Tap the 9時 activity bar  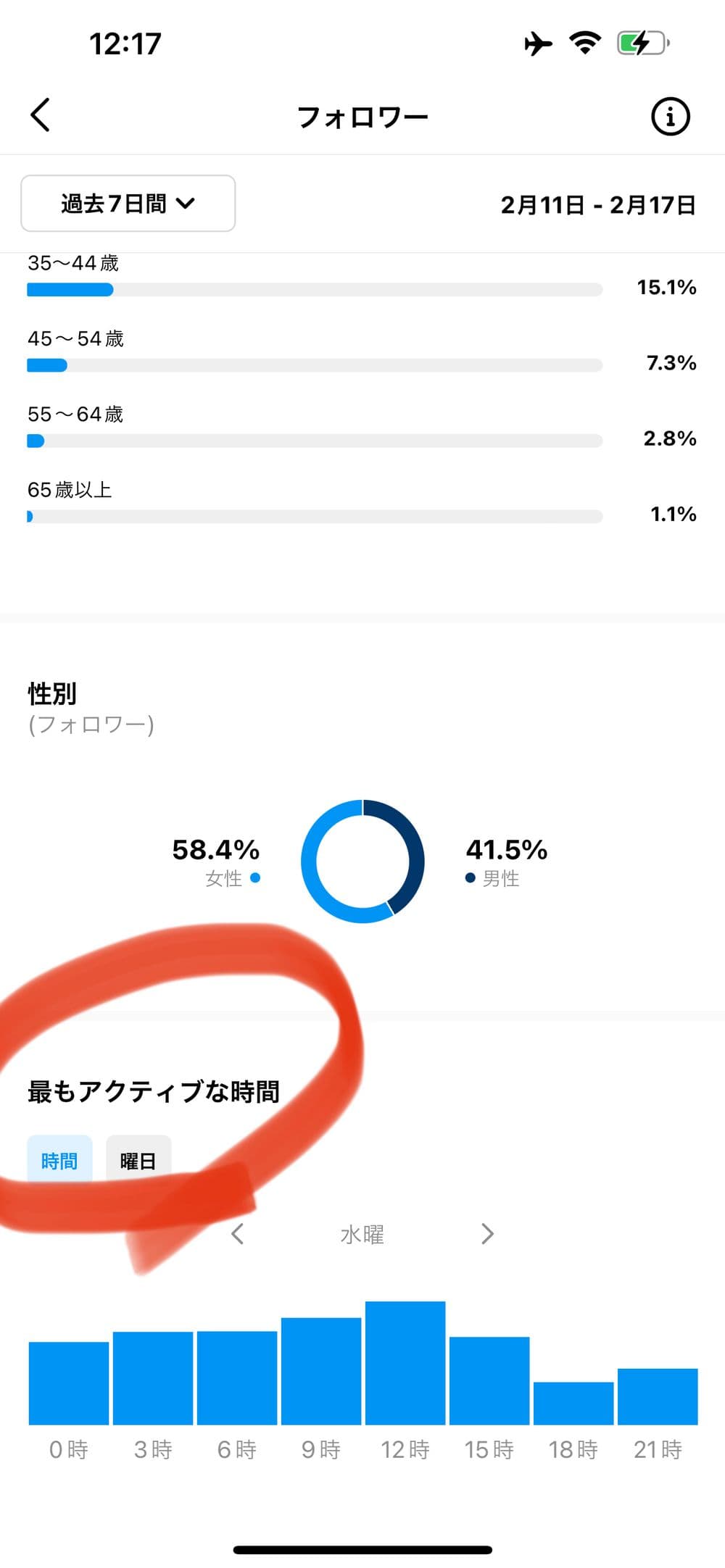pyautogui.click(x=321, y=1371)
